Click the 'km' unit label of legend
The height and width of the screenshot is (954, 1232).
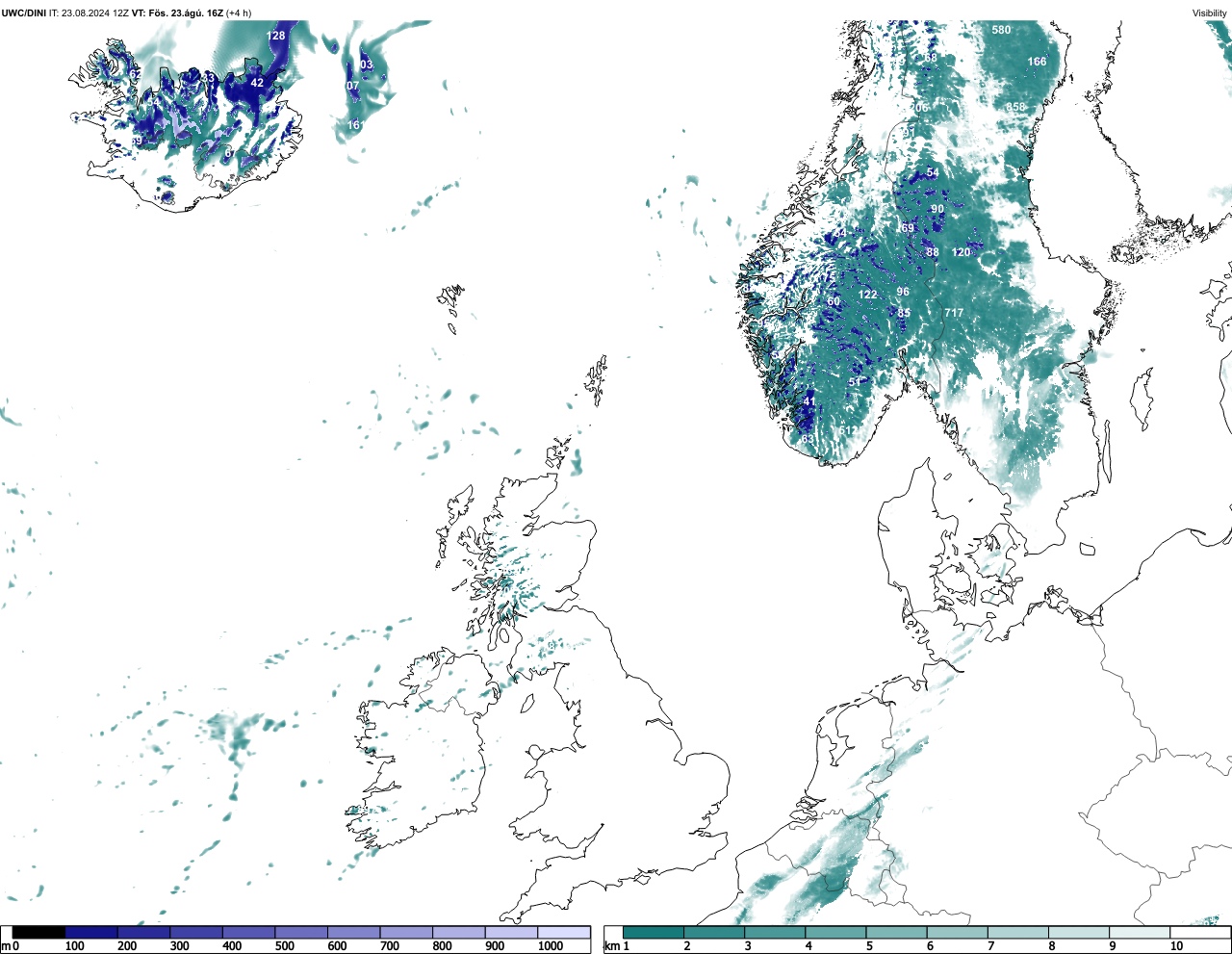click(610, 946)
